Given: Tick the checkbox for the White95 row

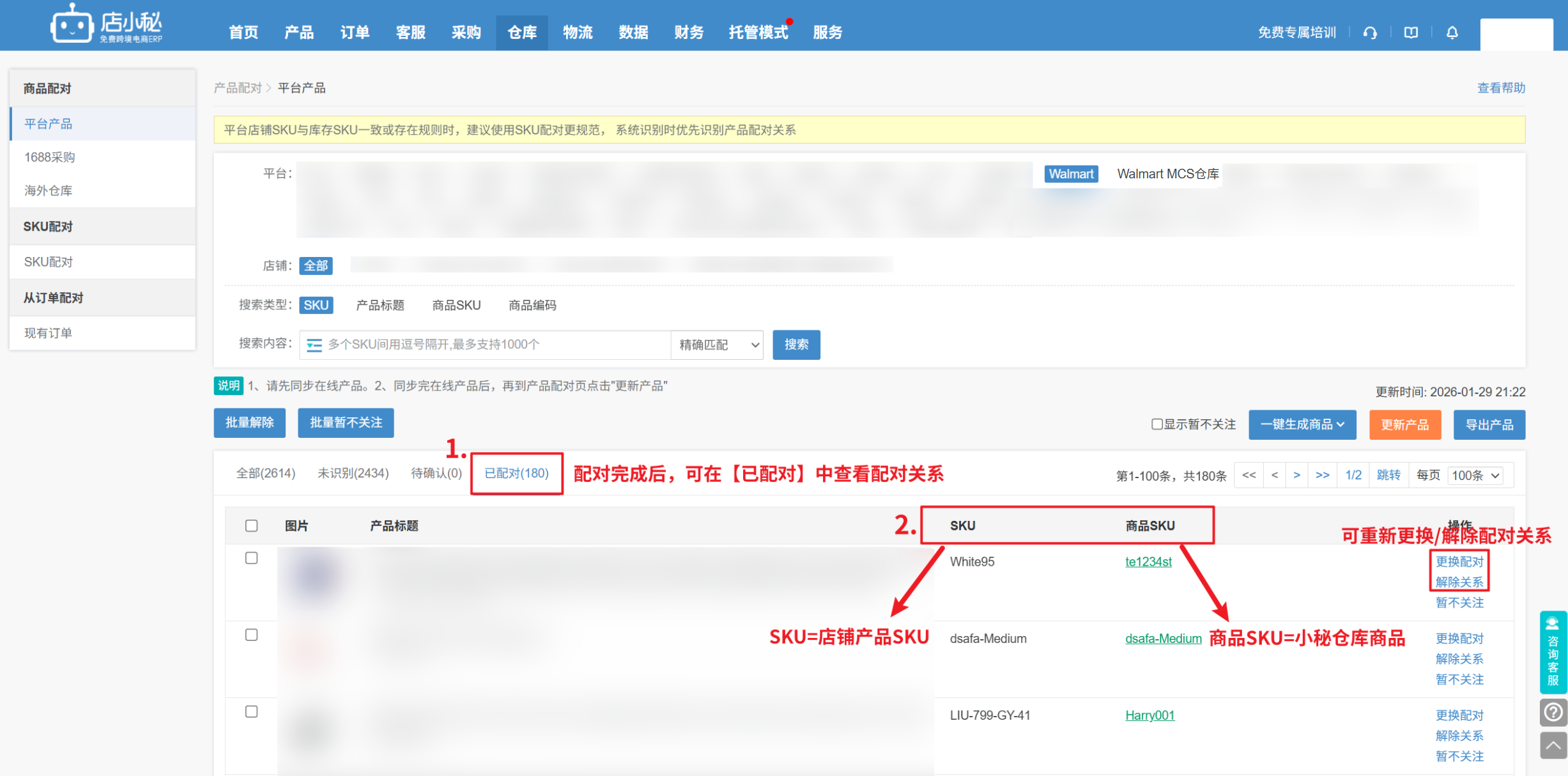Looking at the screenshot, I should pos(252,558).
